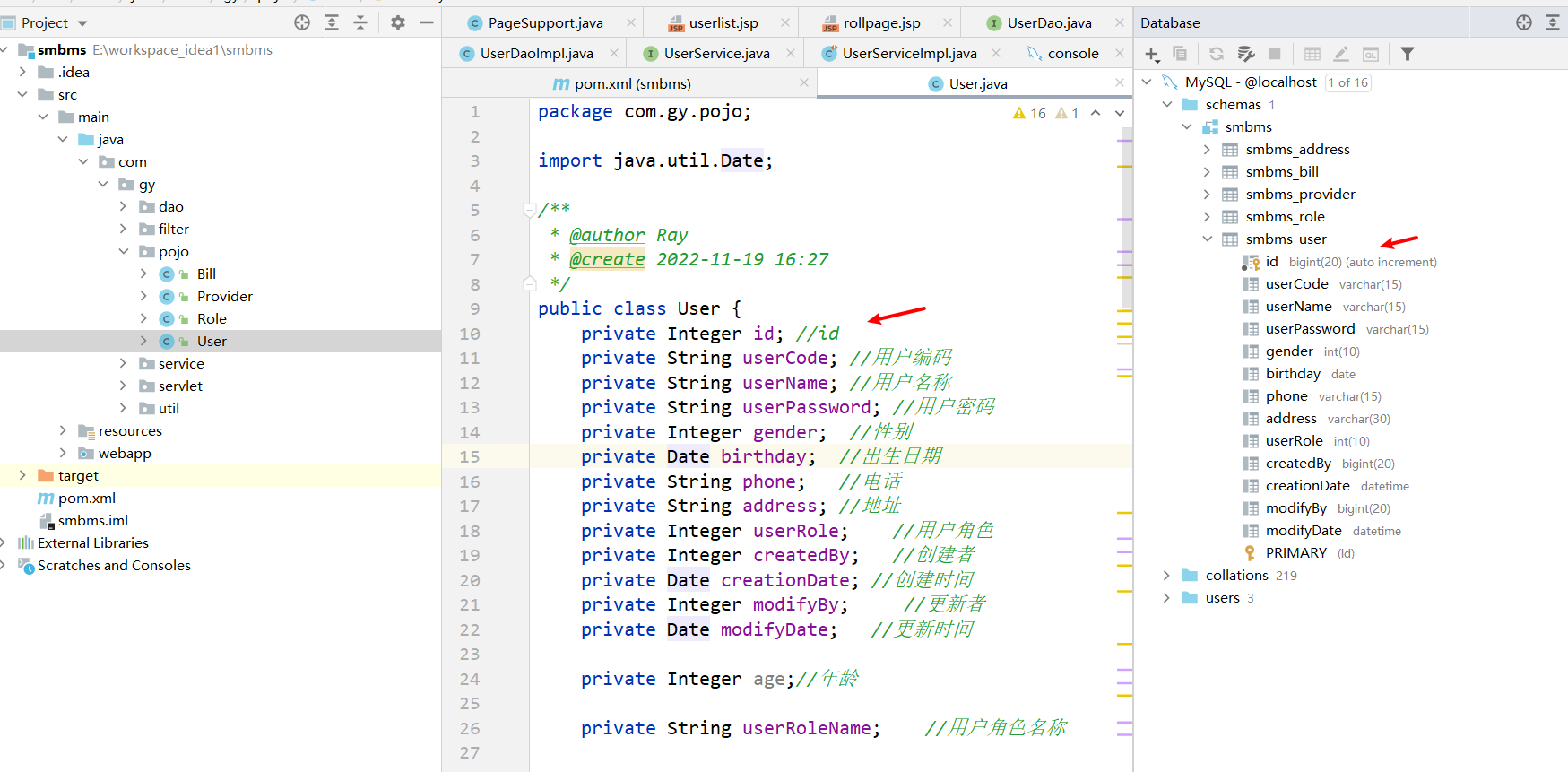
Task: Expand the smbms_address table node
Action: pos(1207,150)
